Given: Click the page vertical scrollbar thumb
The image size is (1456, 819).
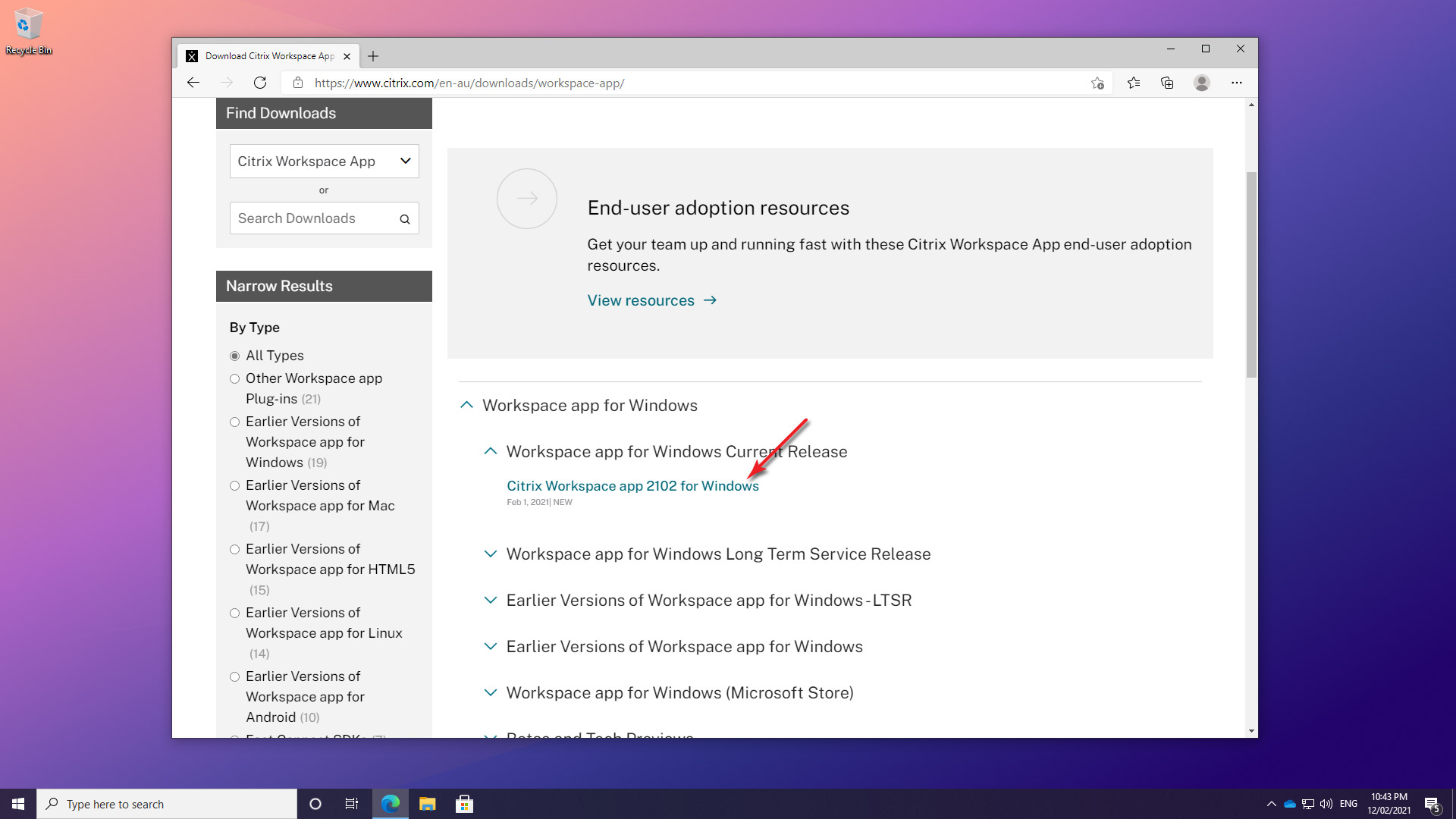Looking at the screenshot, I should click(x=1251, y=273).
